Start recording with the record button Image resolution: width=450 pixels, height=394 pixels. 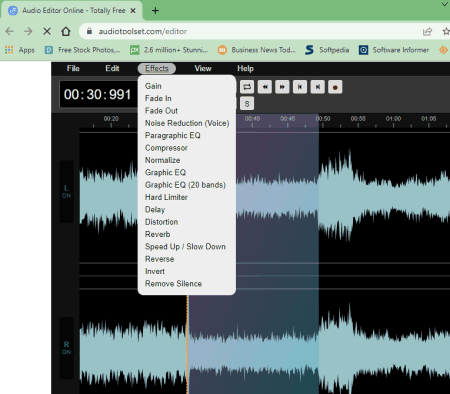[335, 87]
